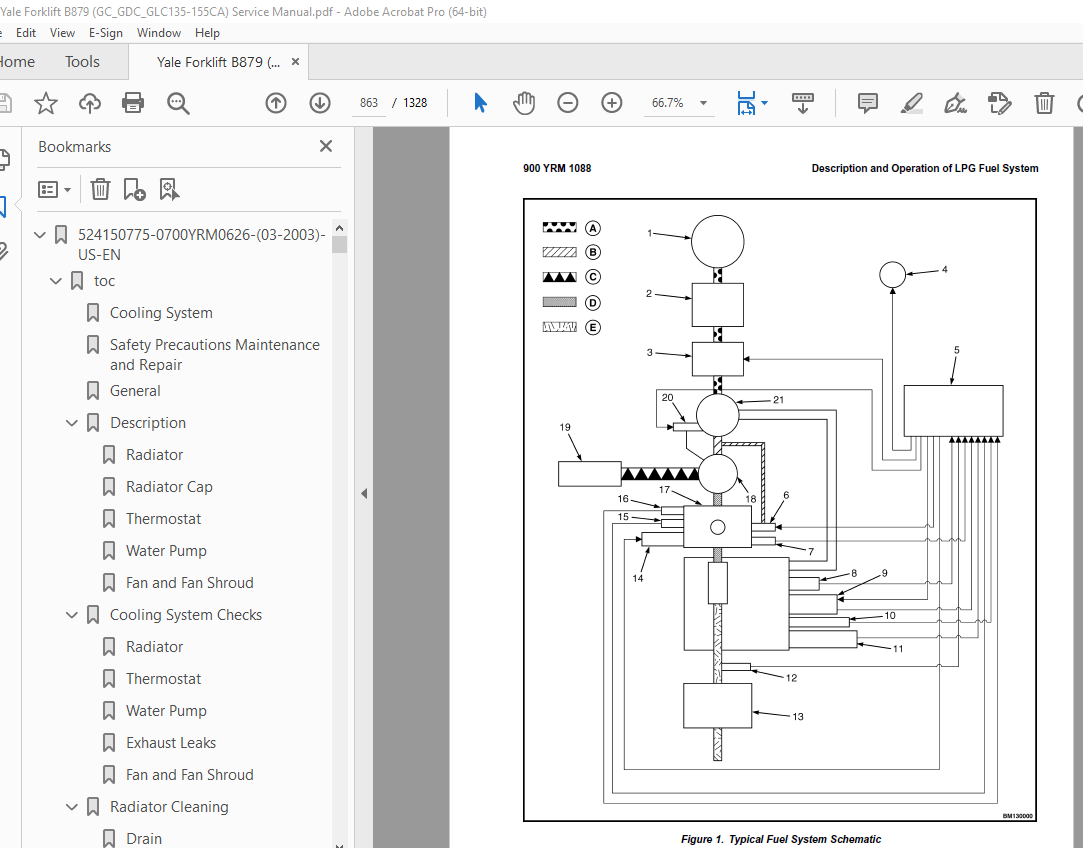Open the E-Sign menu
1083x848 pixels.
[106, 32]
